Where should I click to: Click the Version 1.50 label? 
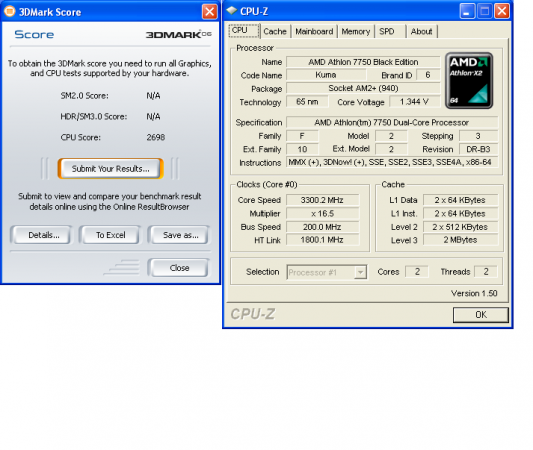point(474,293)
